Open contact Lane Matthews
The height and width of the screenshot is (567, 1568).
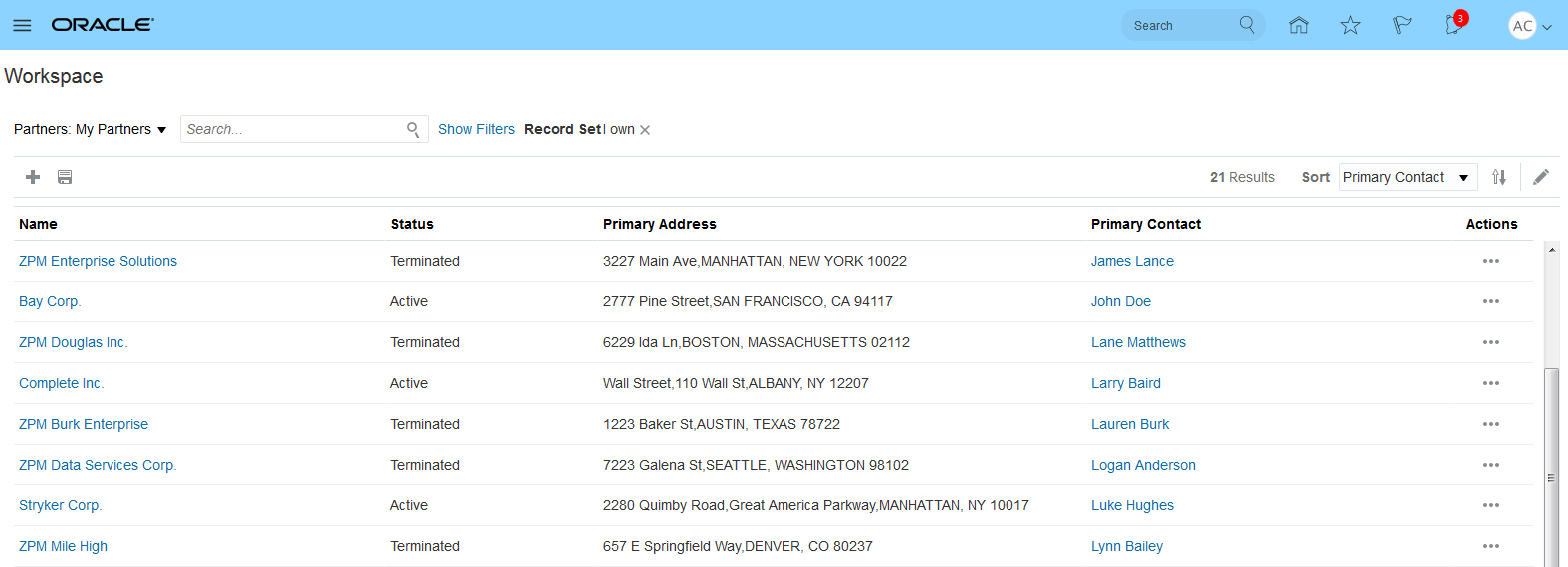coord(1138,342)
